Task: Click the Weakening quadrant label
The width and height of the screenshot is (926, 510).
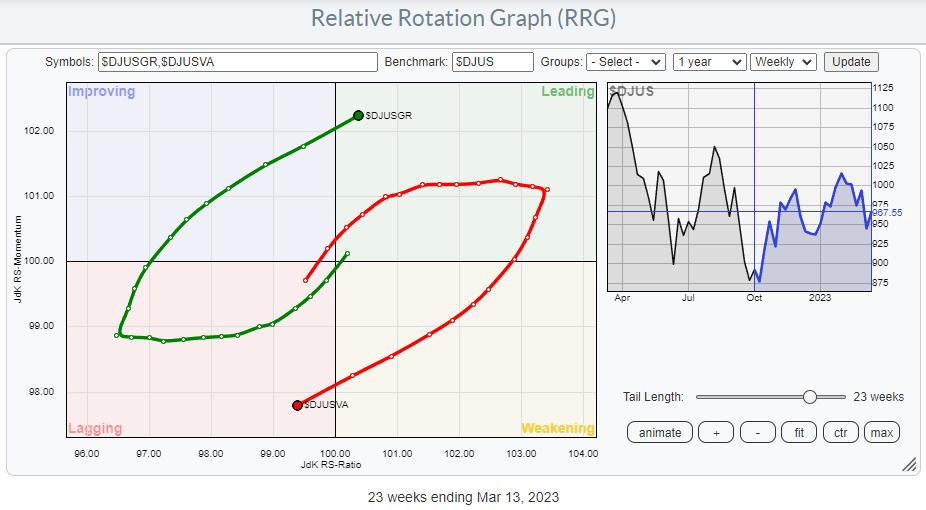Action: pyautogui.click(x=557, y=428)
